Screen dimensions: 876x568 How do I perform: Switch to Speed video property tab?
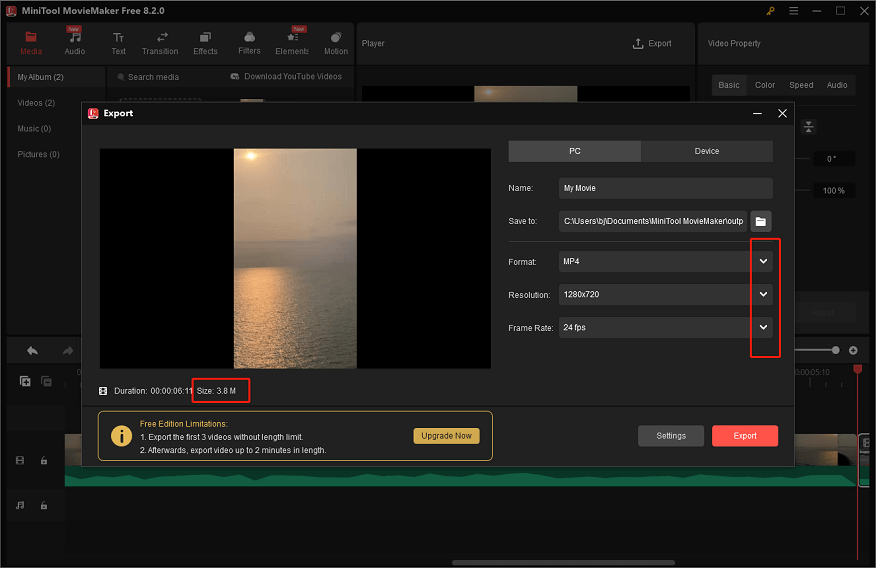tap(801, 85)
